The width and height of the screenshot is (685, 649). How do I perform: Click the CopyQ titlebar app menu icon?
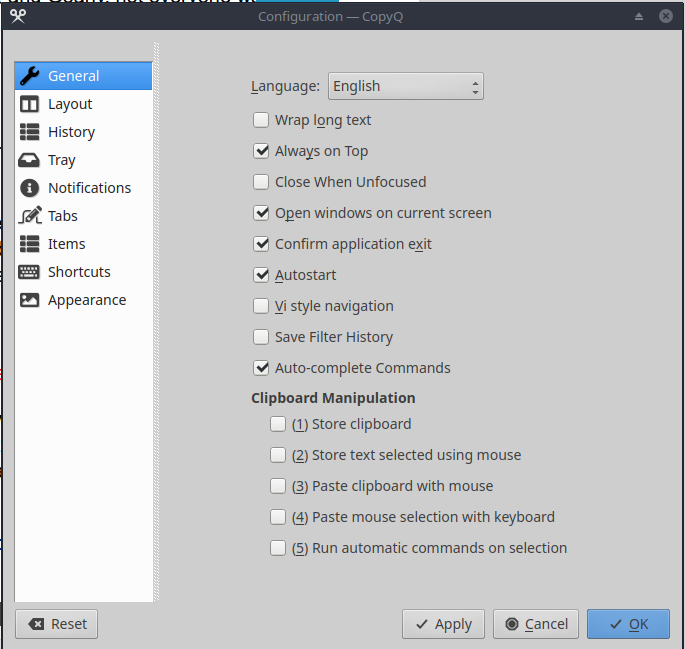click(x=17, y=15)
